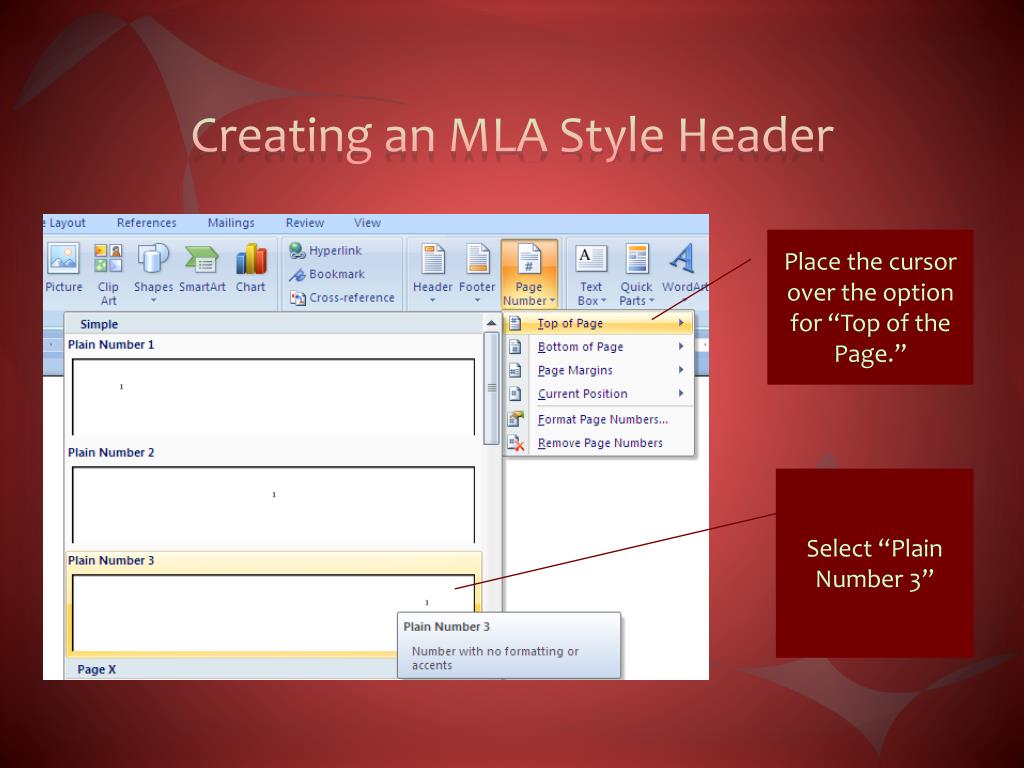This screenshot has width=1024, height=768.
Task: Expand the Page Margins submenu arrow
Action: coord(681,370)
